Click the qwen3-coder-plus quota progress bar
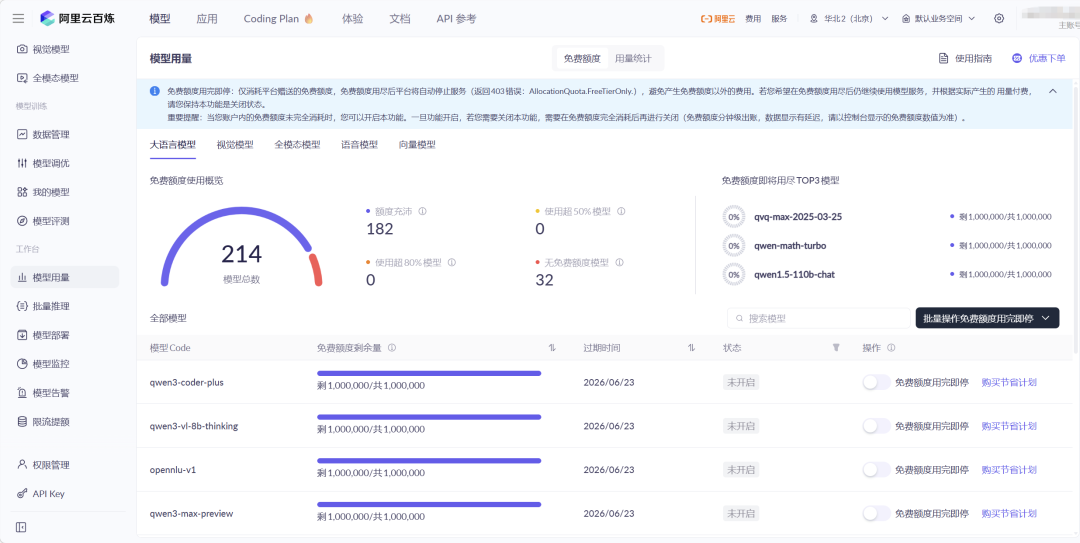1080x543 pixels. point(428,373)
